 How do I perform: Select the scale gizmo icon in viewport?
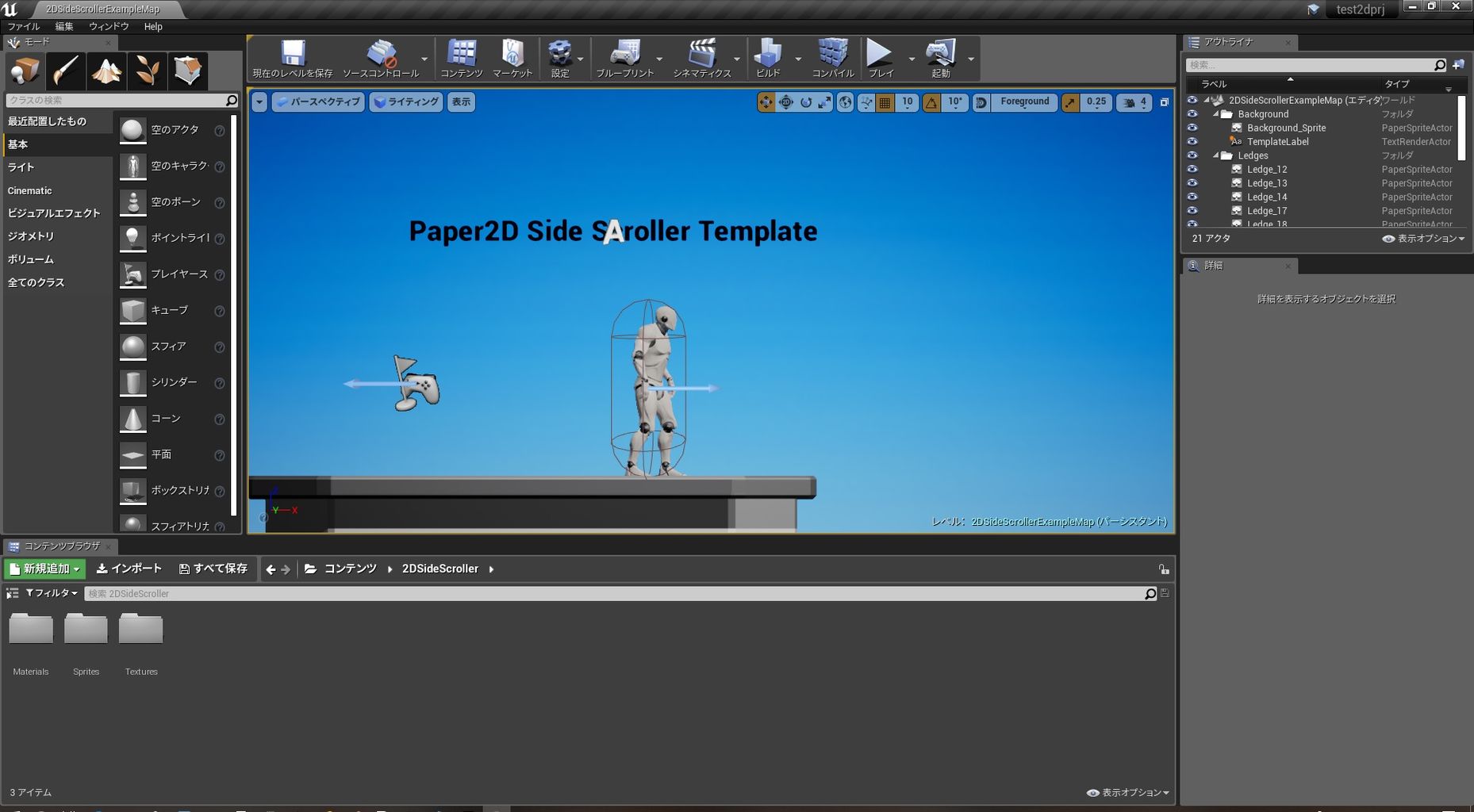825,102
